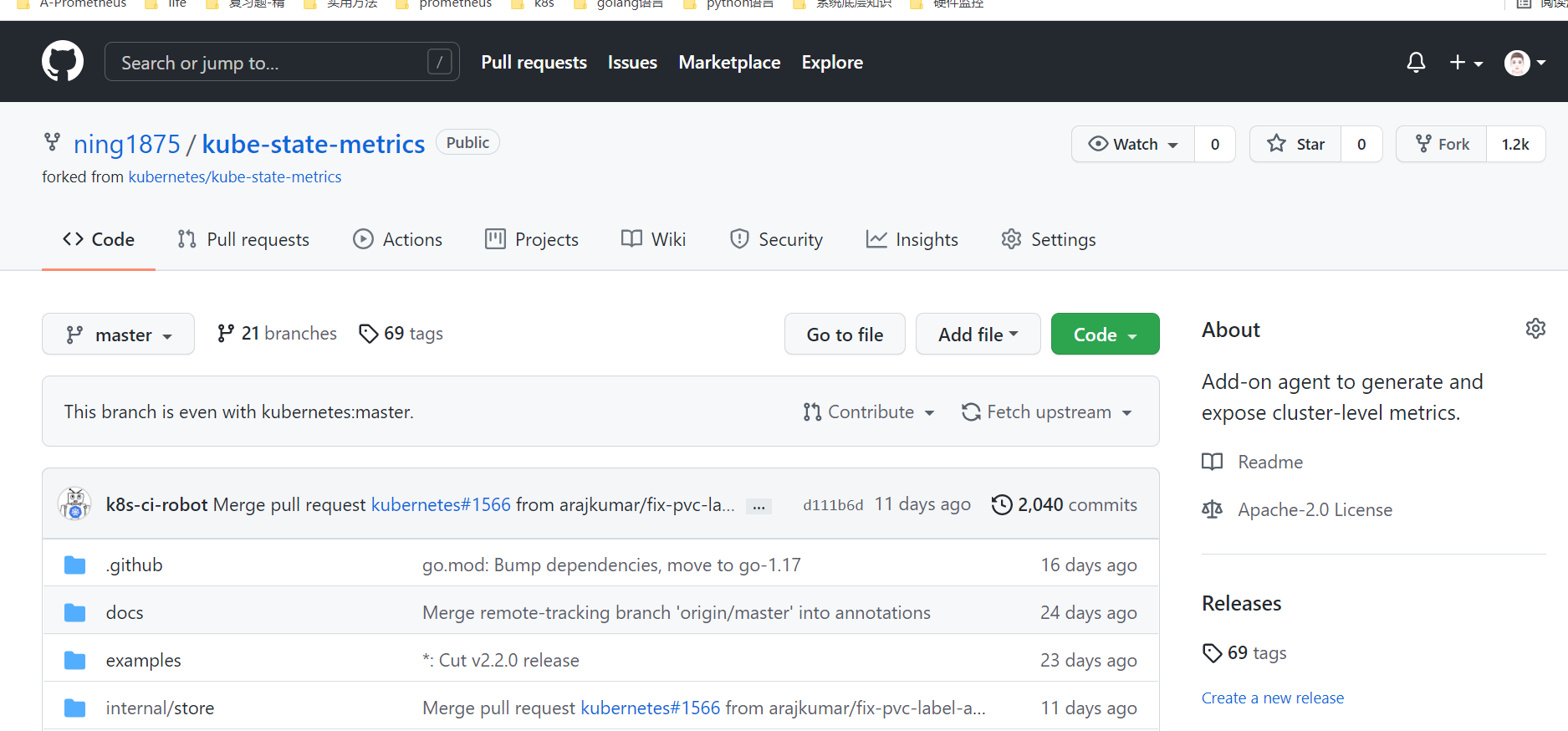The height and width of the screenshot is (731, 1568).
Task: Open the Wiki tab
Action: coord(653,239)
